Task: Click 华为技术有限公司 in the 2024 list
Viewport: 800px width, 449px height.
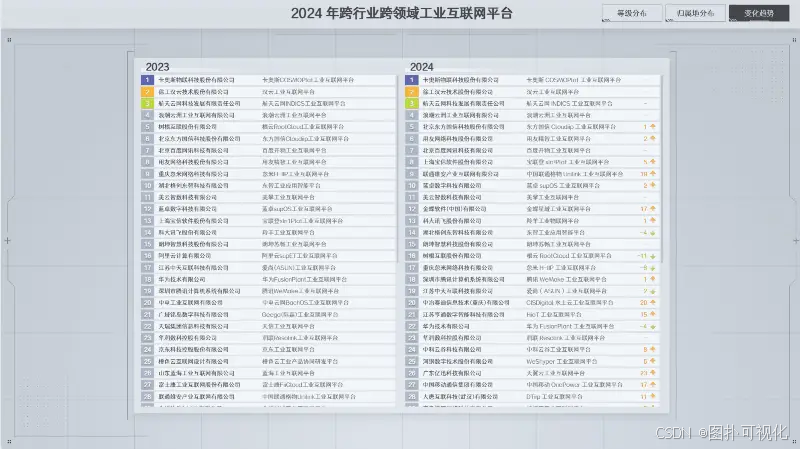Action: tap(446, 326)
